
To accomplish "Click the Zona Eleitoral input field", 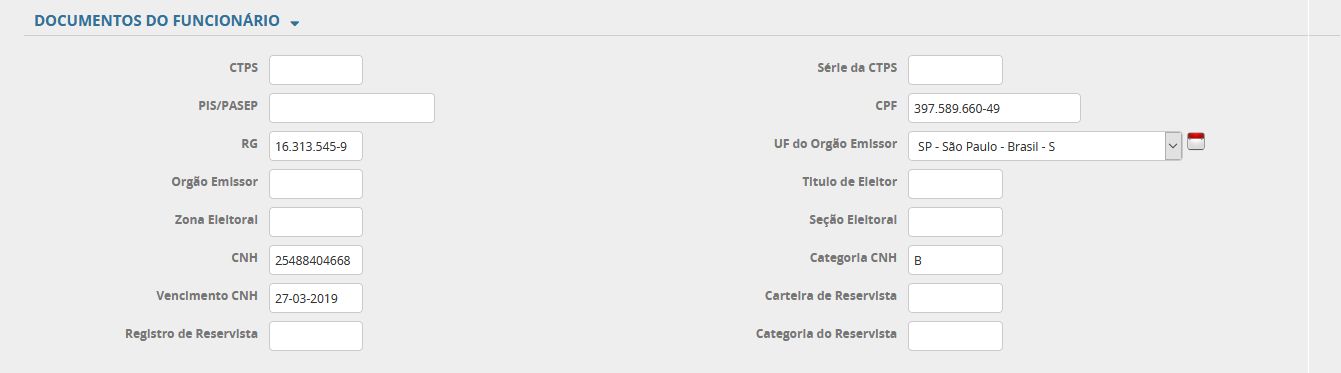I will tap(316, 222).
